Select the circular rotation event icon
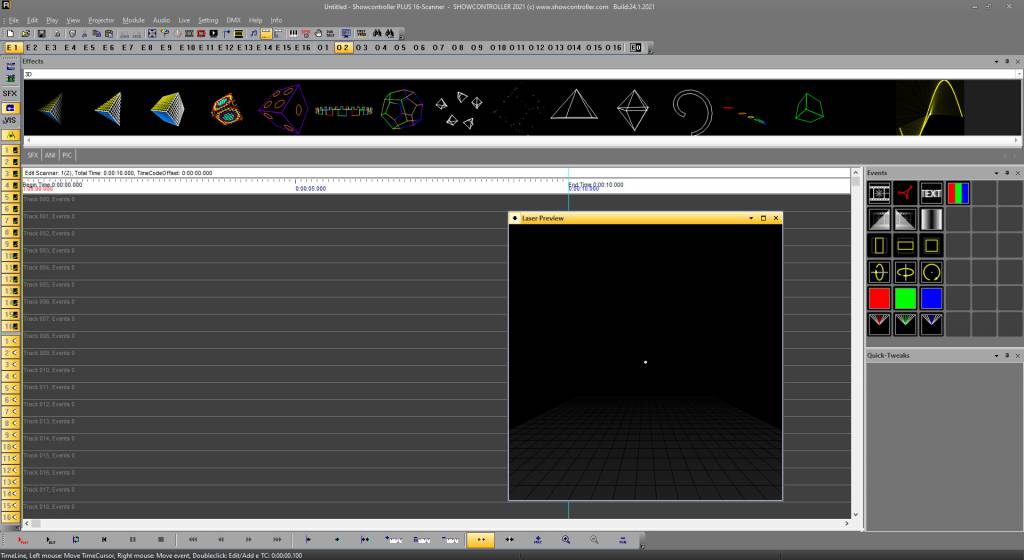The image size is (1024, 560). (x=931, y=272)
